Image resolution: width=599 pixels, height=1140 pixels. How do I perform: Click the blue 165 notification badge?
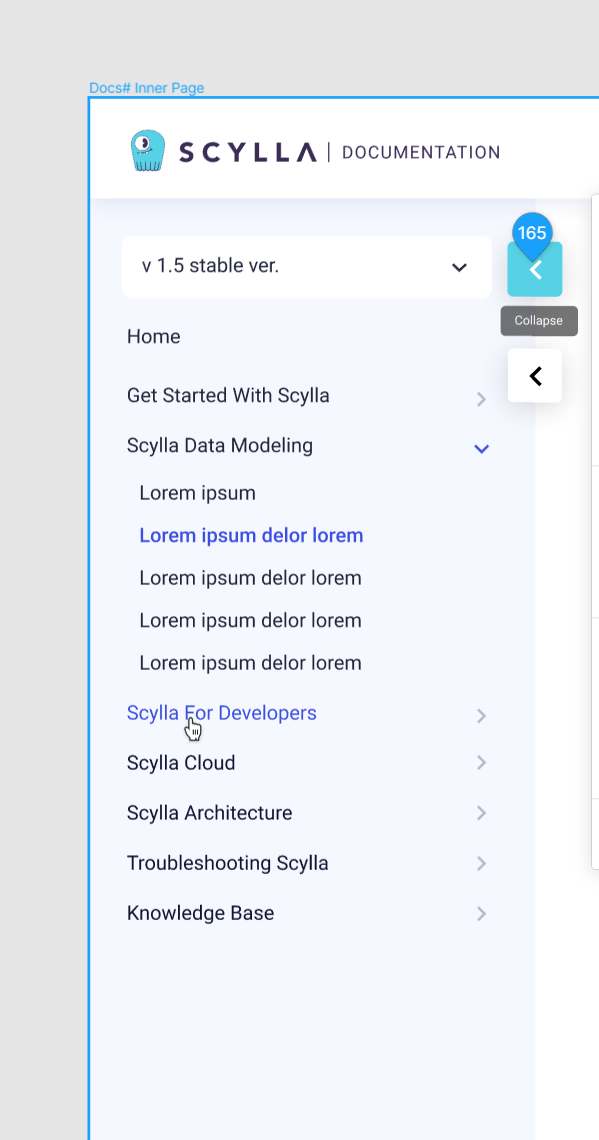click(531, 232)
